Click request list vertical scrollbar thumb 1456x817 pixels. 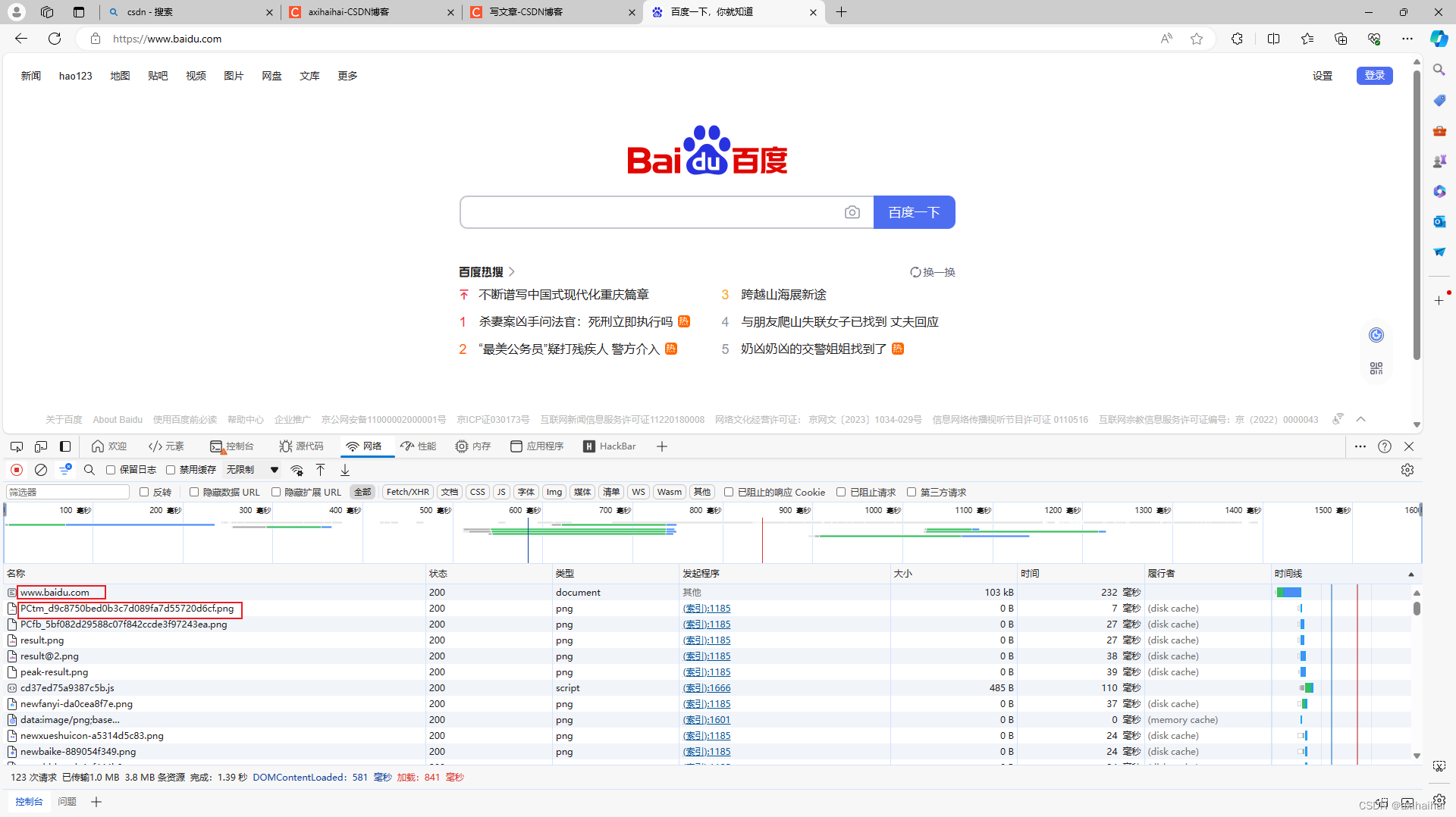(x=1417, y=609)
